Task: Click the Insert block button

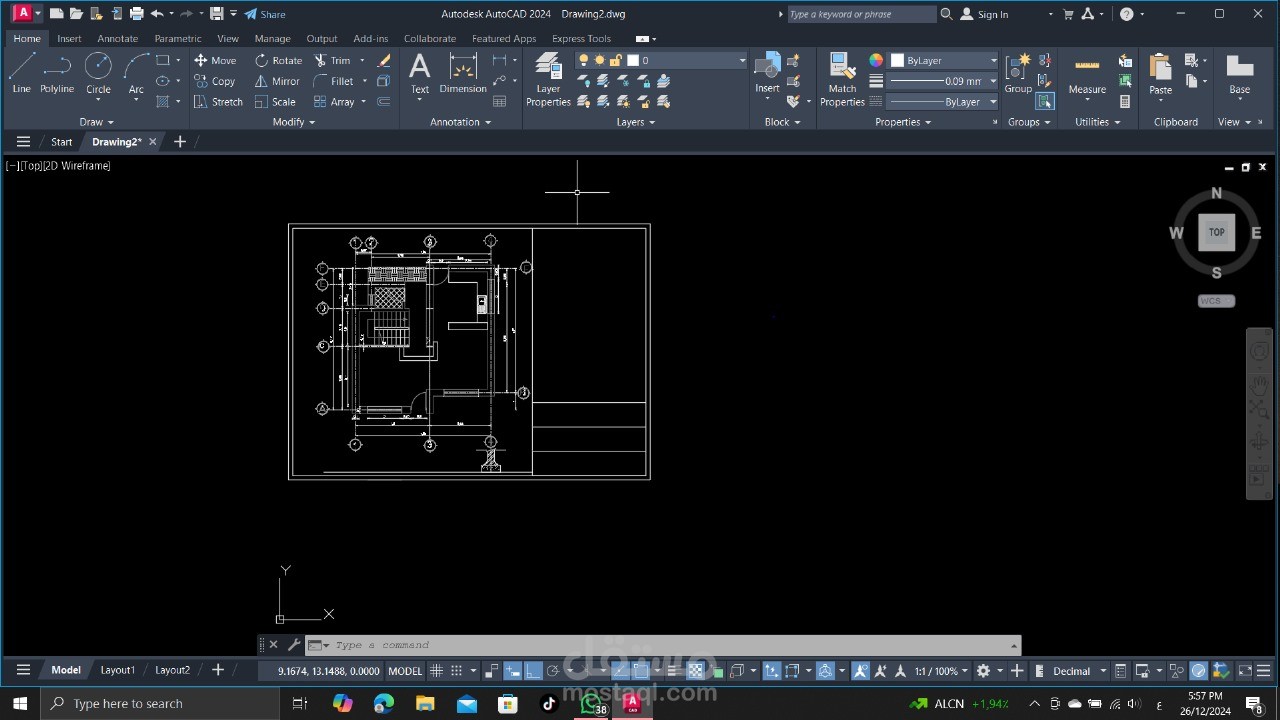Action: click(767, 74)
